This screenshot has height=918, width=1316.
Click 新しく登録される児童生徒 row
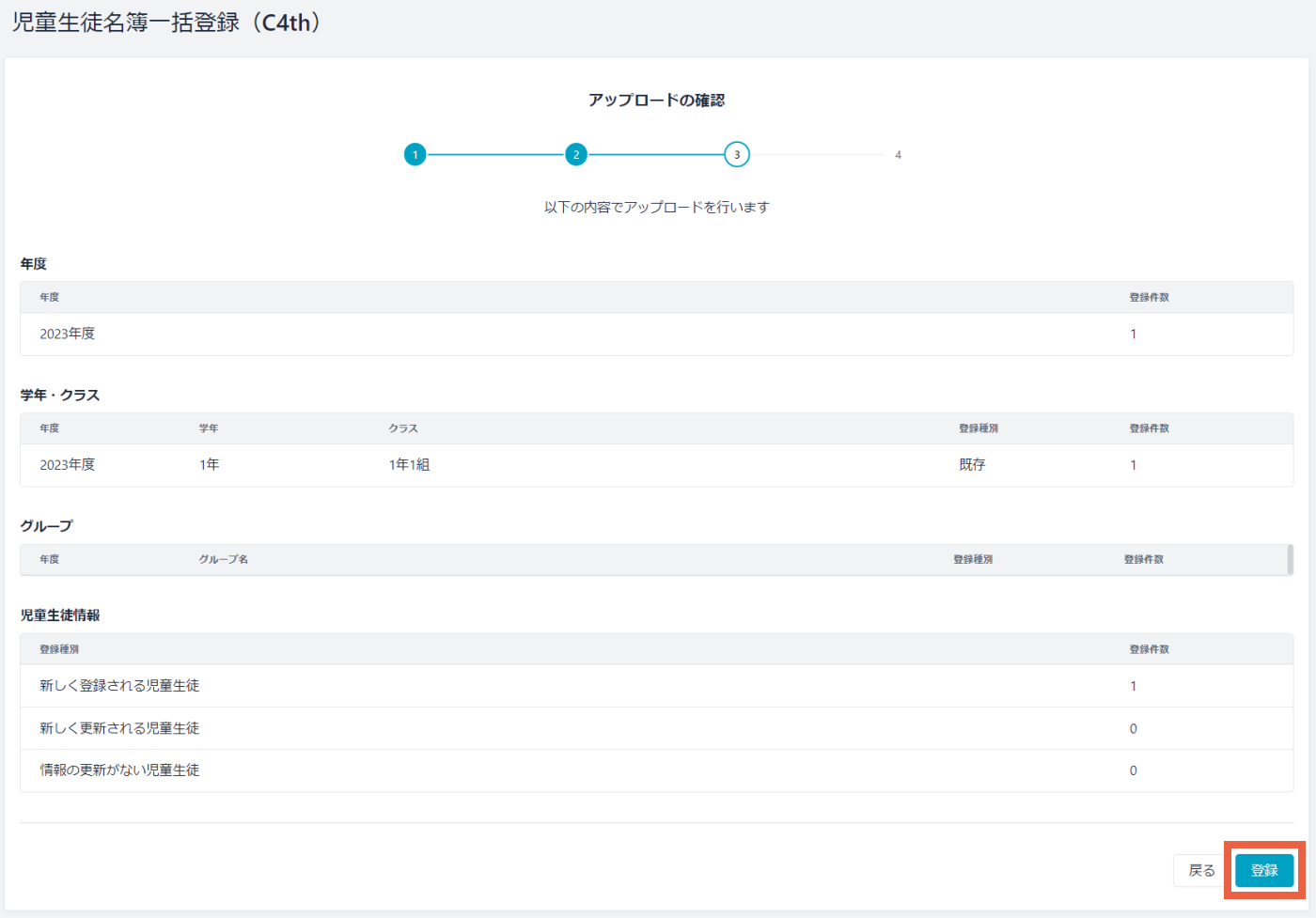[x=657, y=686]
